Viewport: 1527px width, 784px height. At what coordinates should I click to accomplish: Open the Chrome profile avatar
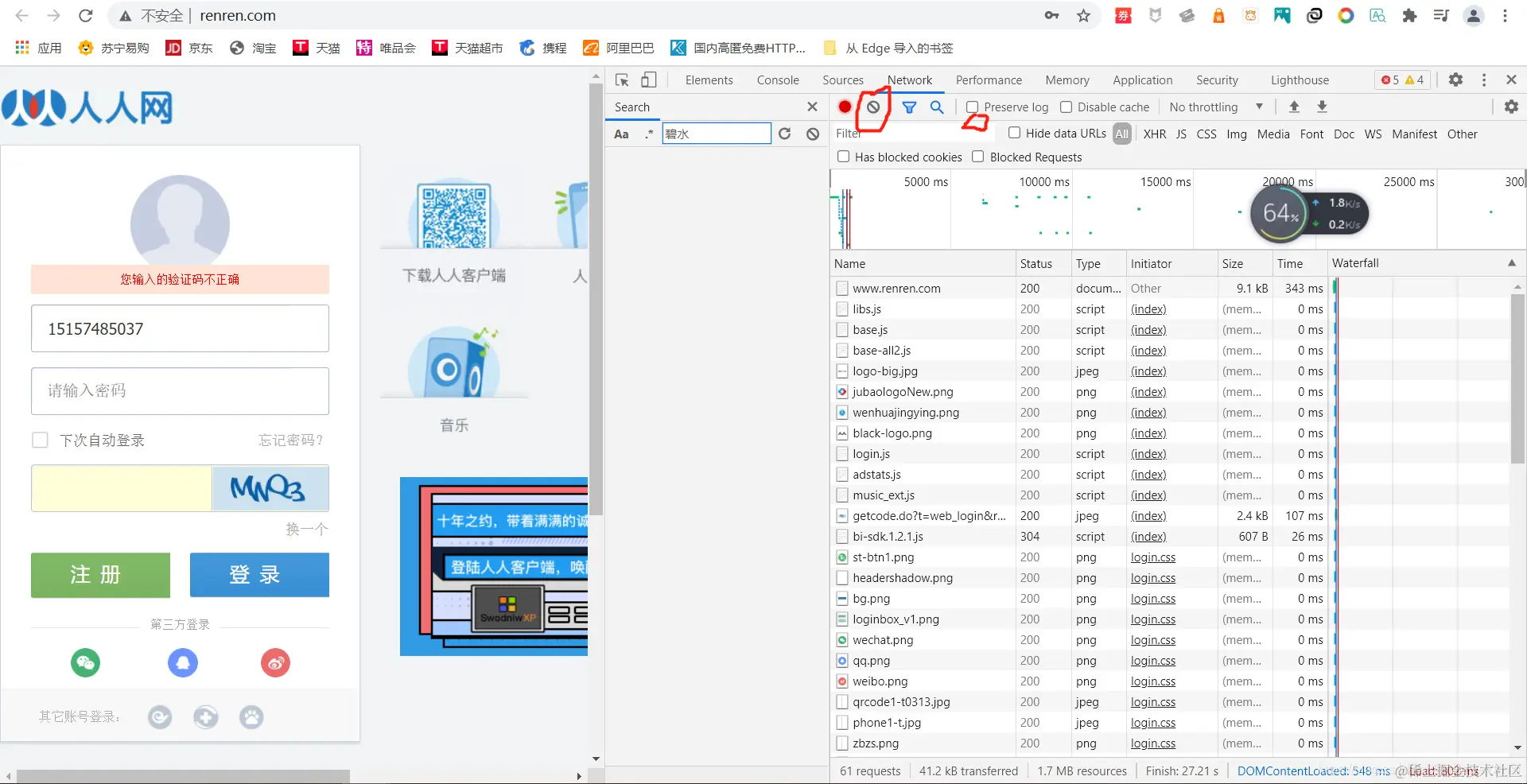(1474, 16)
